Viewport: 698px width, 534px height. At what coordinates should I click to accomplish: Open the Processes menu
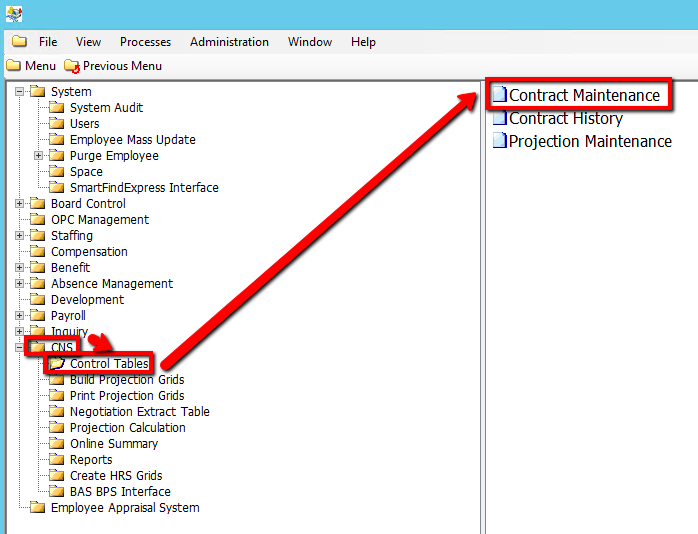click(x=145, y=42)
